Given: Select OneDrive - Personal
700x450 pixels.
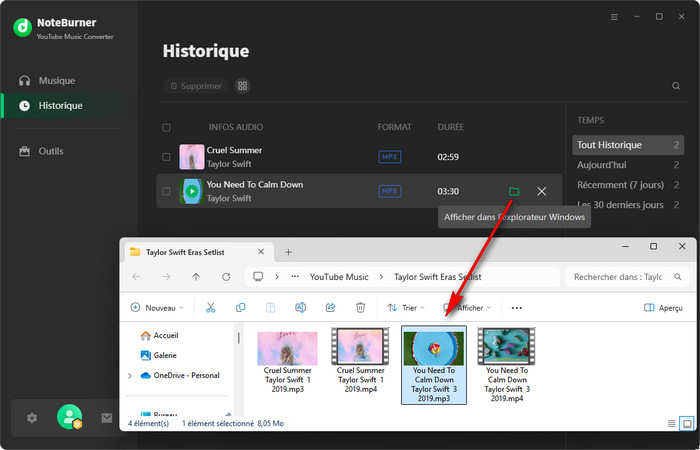Looking at the screenshot, I should [180, 375].
